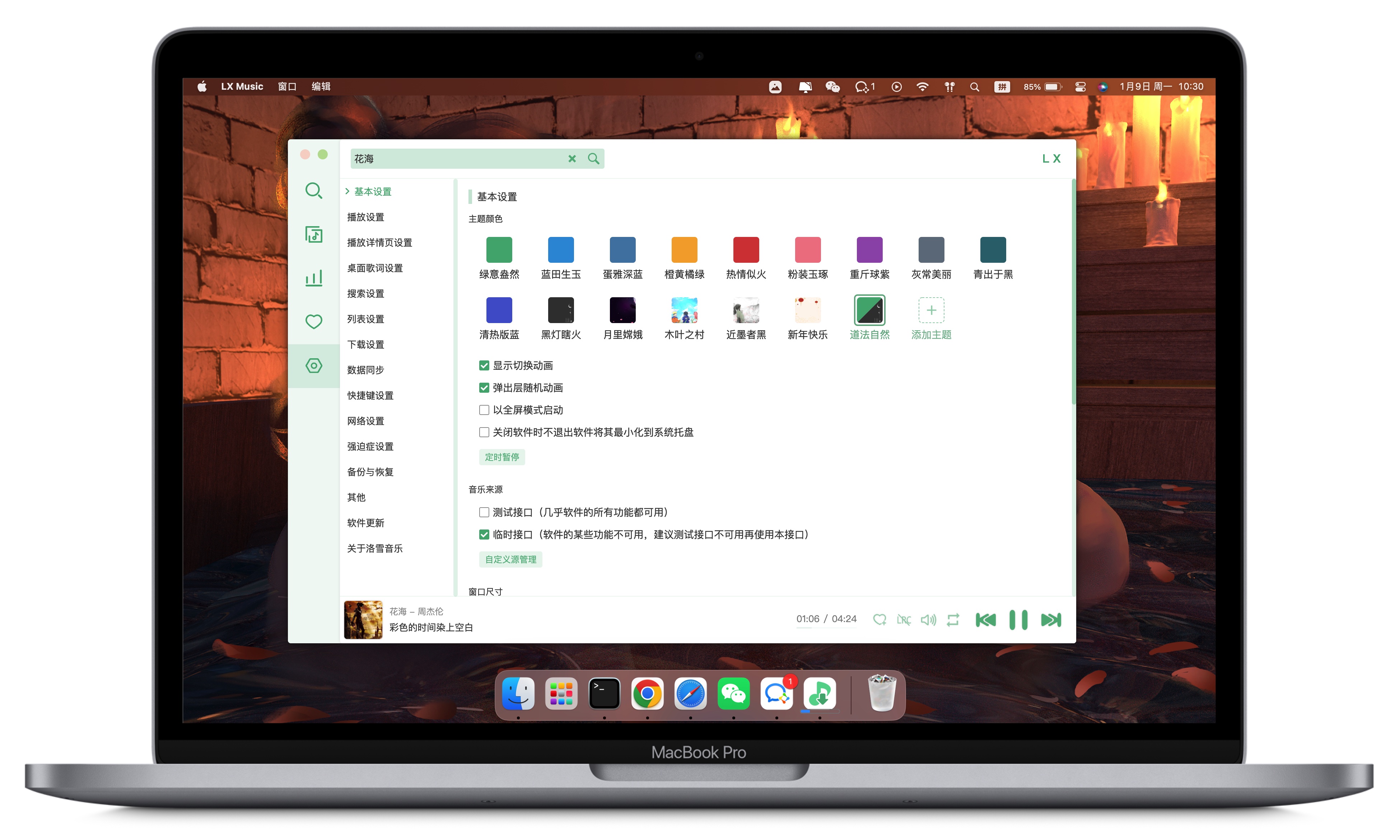Skip to the next track
The image size is (1400, 840).
[x=1051, y=620]
